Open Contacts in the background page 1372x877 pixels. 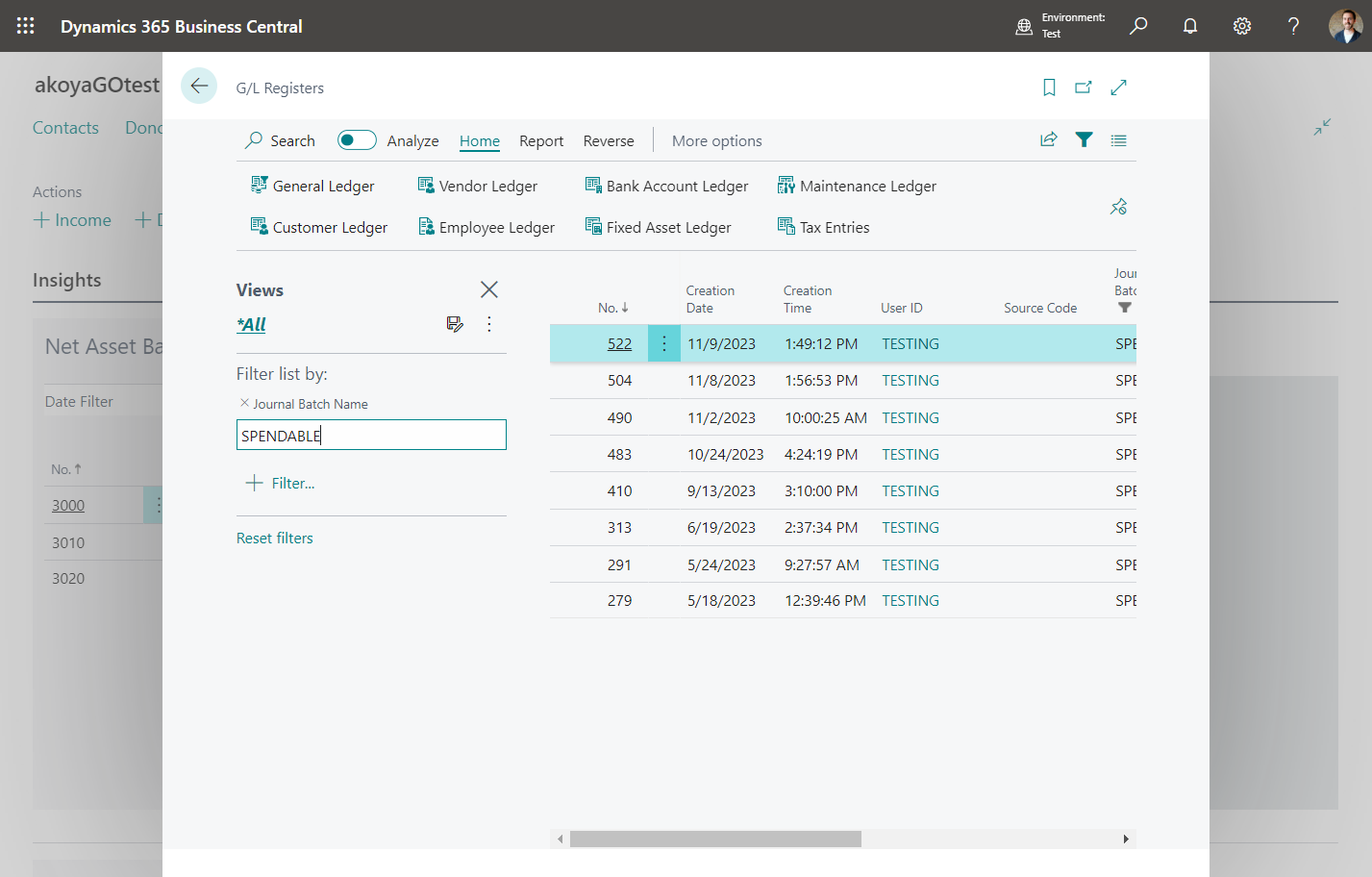65,128
